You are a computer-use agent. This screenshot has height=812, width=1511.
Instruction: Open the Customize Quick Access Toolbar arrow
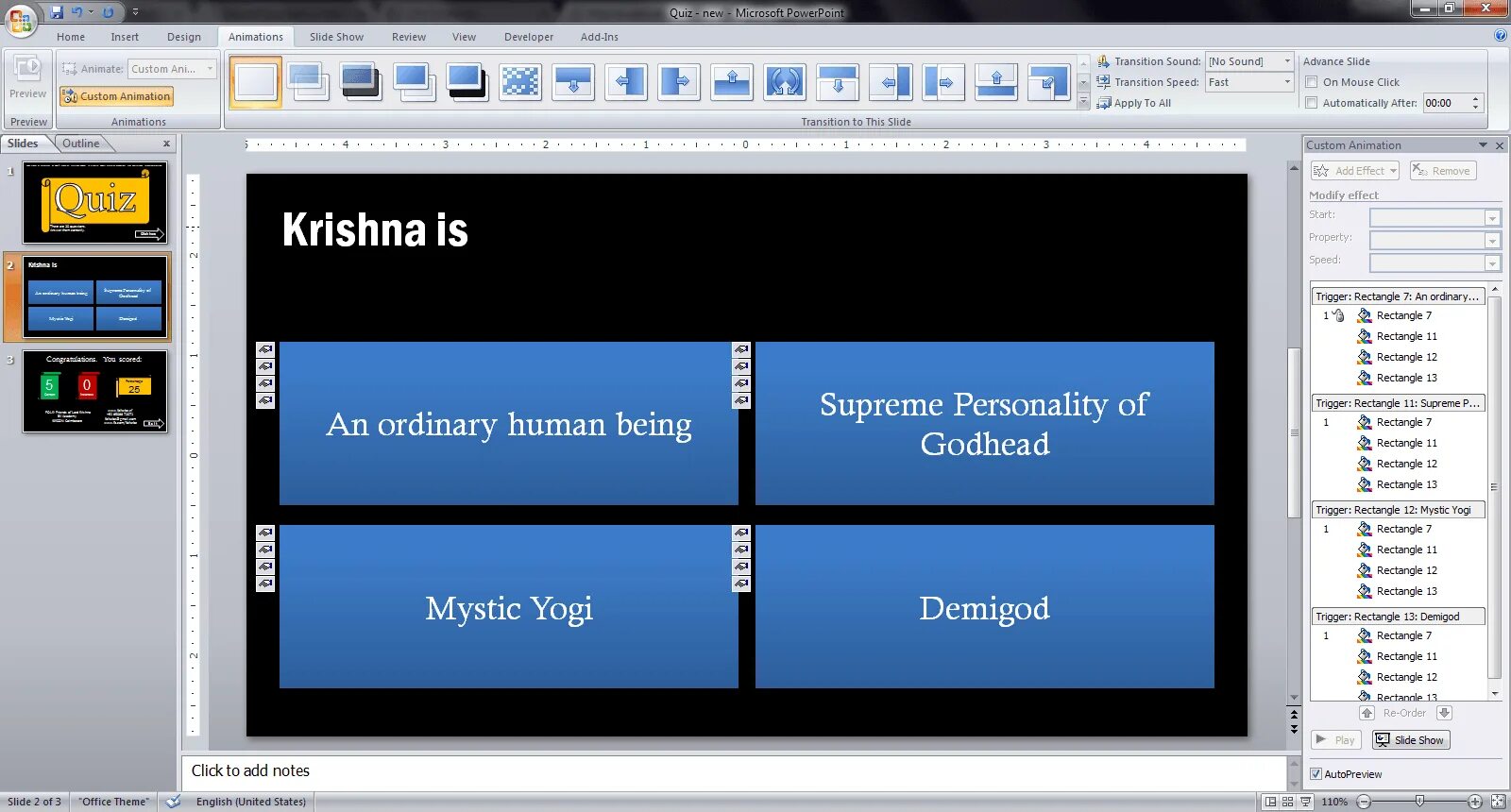[135, 12]
